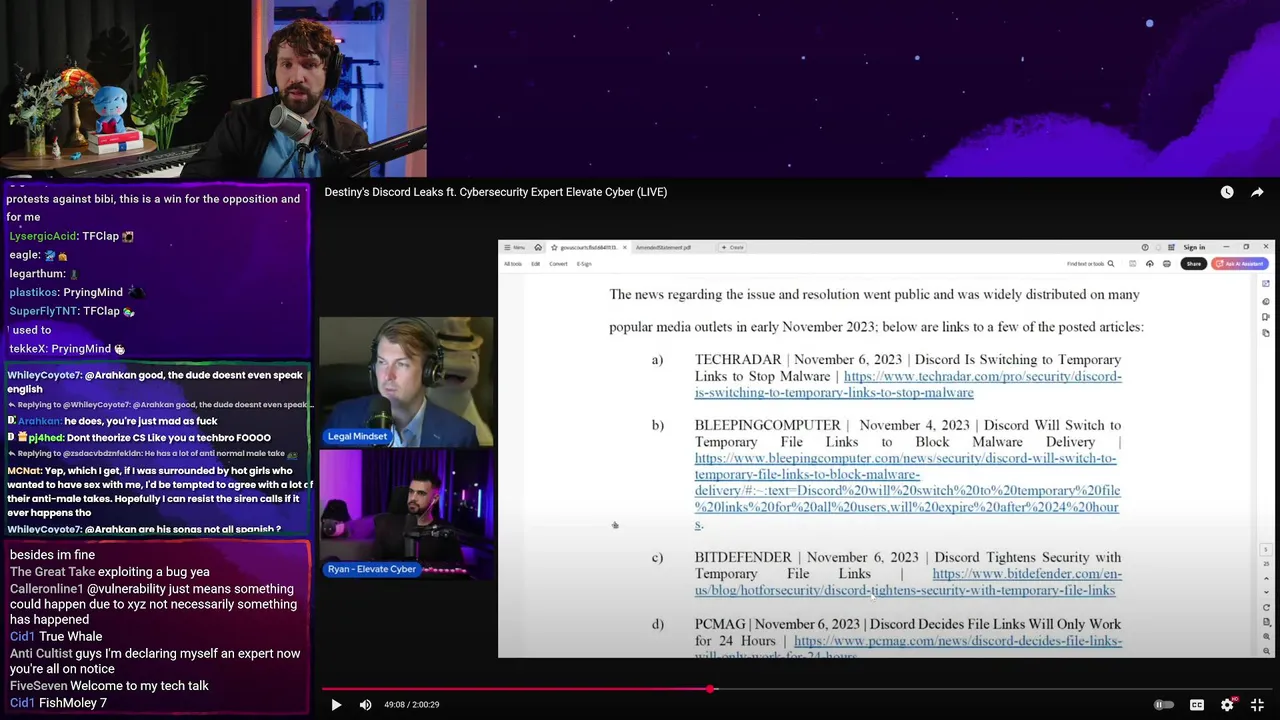Click Ryan - Elevate Cyber webcam thumbnail
The width and height of the screenshot is (1280, 720).
point(407,515)
